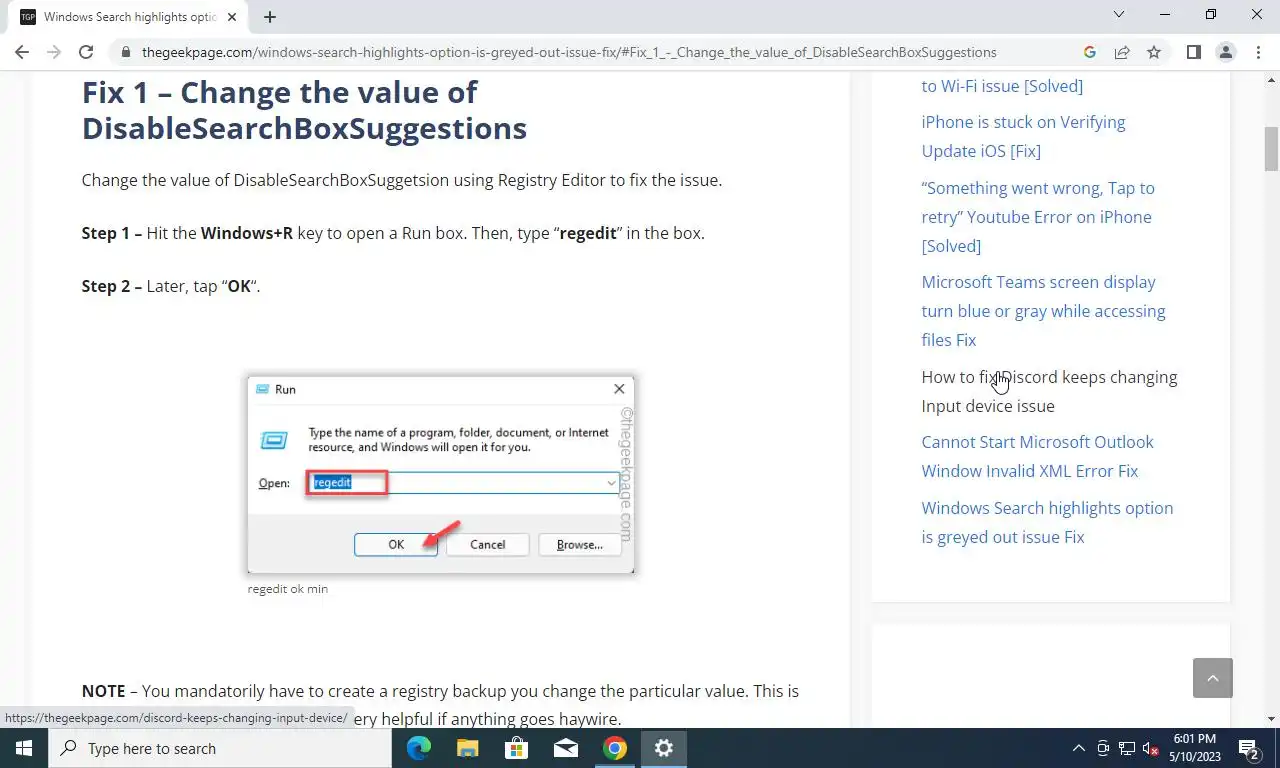
Task: Show hidden system tray icons
Action: [x=1078, y=748]
